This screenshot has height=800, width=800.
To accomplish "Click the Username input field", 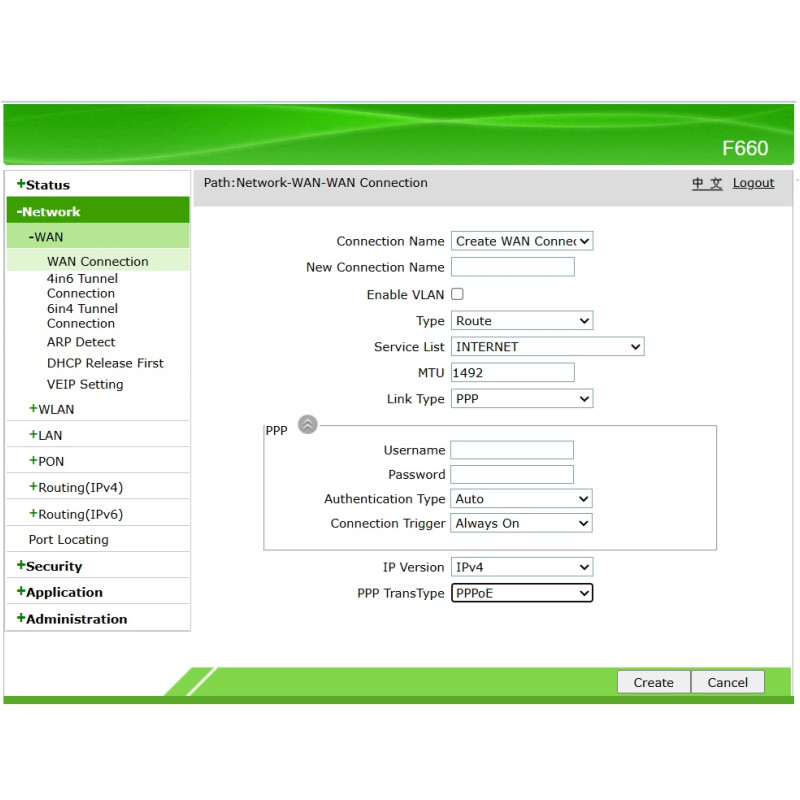I will coord(512,450).
